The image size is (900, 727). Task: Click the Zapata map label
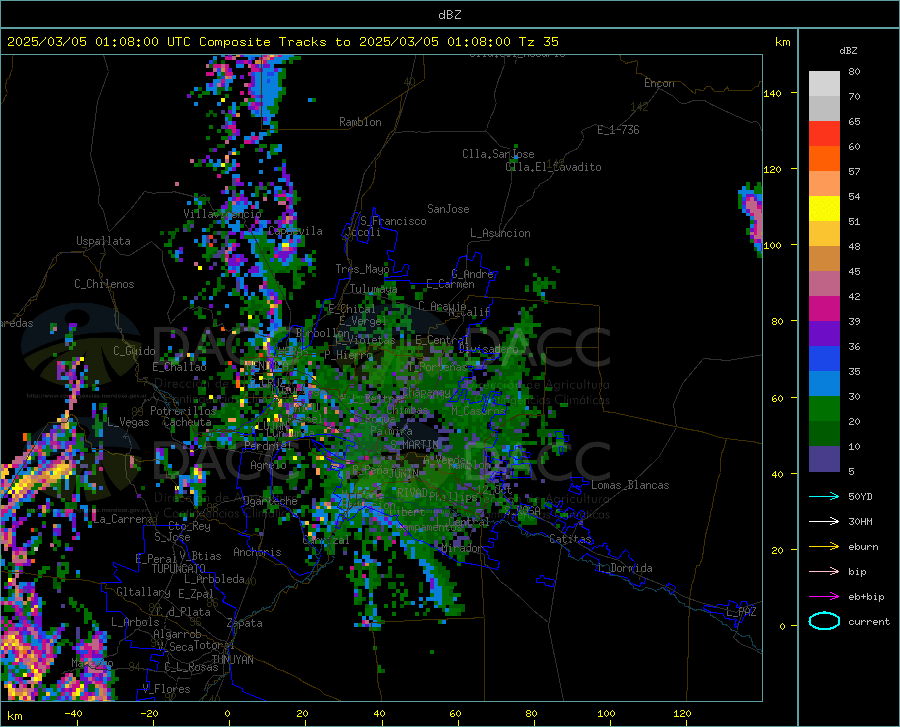pos(245,623)
